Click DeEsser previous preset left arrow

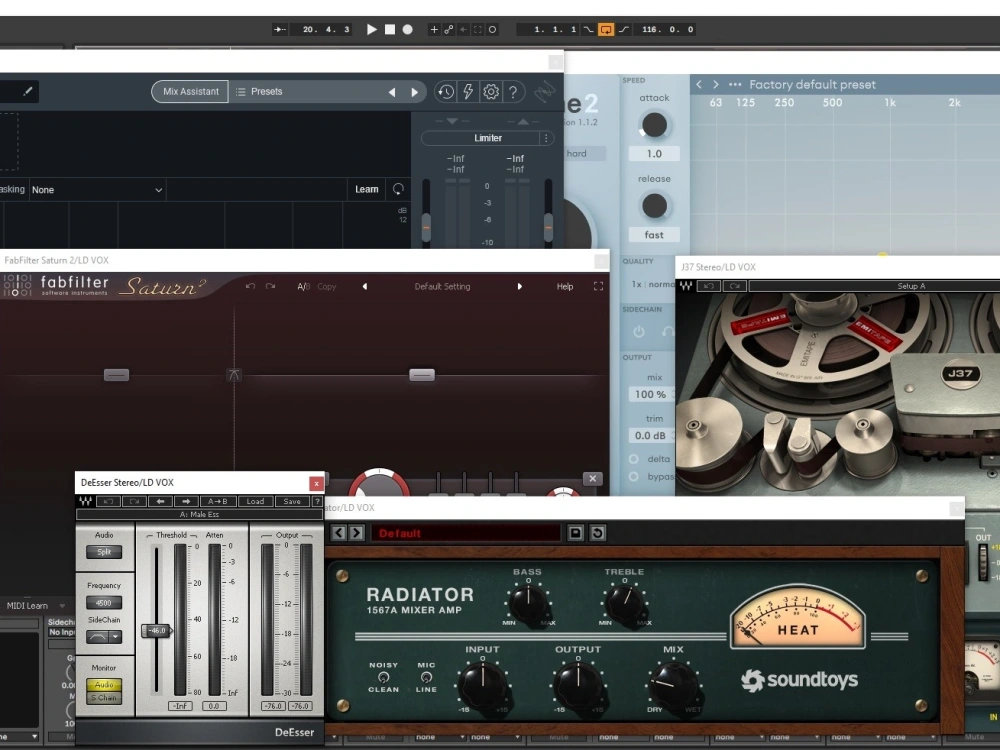[x=160, y=501]
